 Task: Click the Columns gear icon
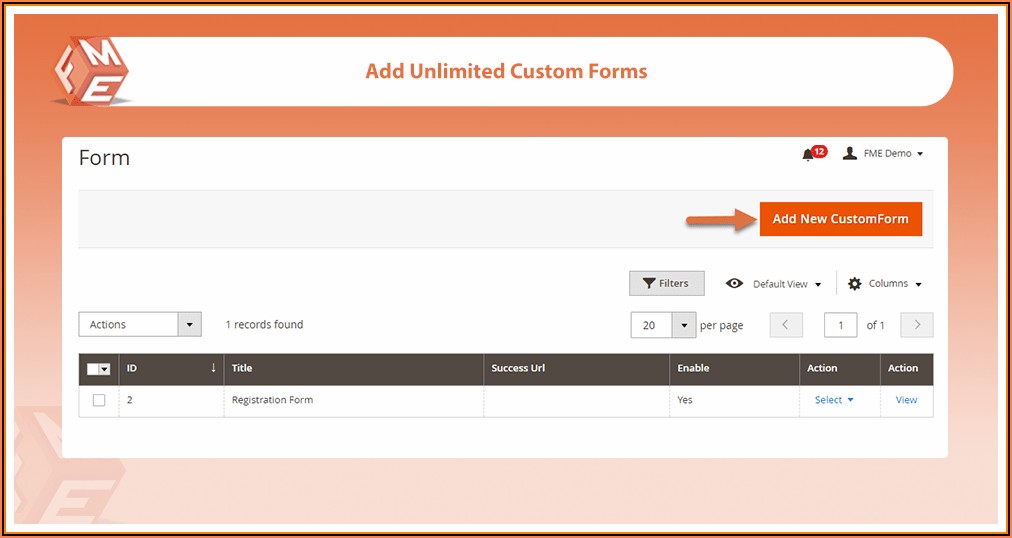855,284
